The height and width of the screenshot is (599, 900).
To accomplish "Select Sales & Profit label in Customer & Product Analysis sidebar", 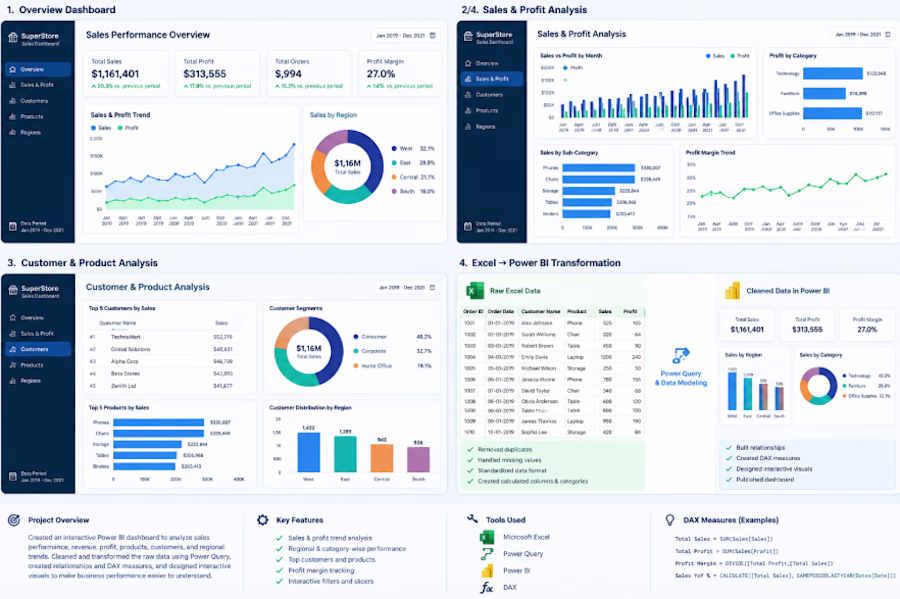I will coord(37,333).
